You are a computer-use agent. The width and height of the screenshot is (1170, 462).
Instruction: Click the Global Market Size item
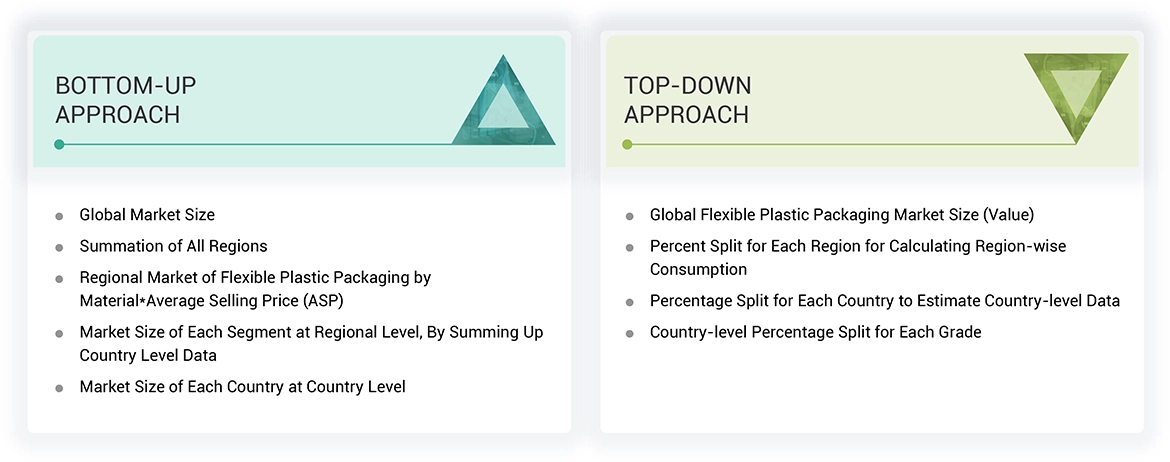click(147, 215)
